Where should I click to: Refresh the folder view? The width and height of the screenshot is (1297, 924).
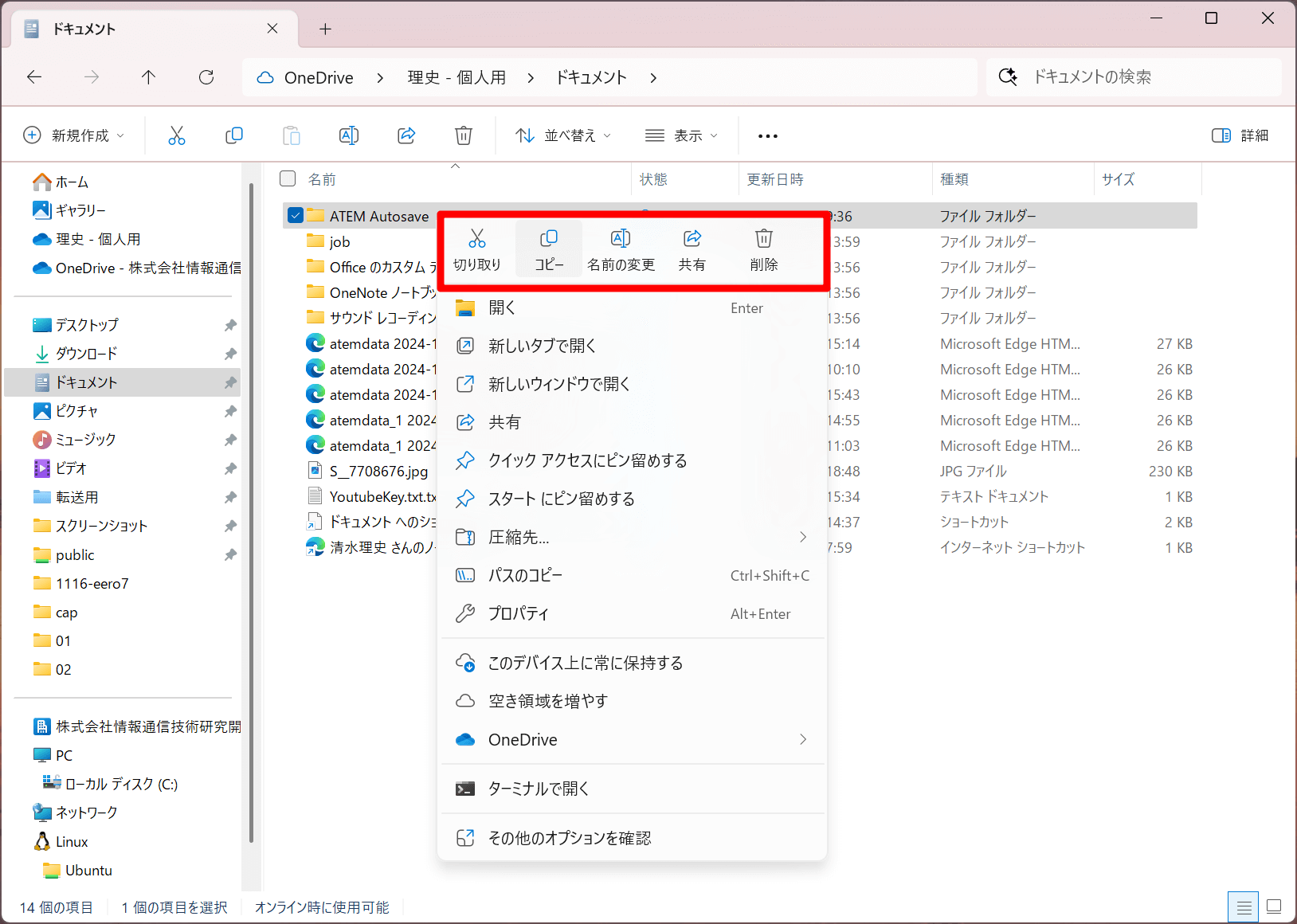[206, 77]
